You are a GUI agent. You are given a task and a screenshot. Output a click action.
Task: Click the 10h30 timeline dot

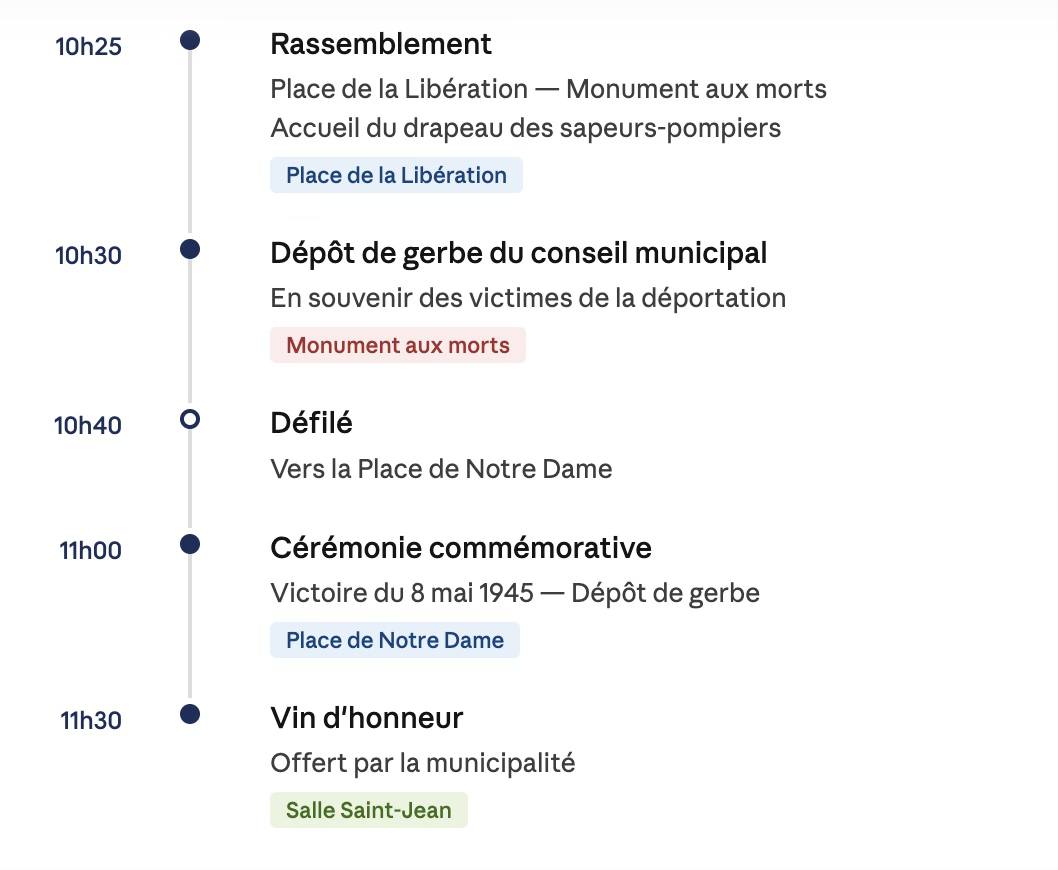pyautogui.click(x=190, y=249)
